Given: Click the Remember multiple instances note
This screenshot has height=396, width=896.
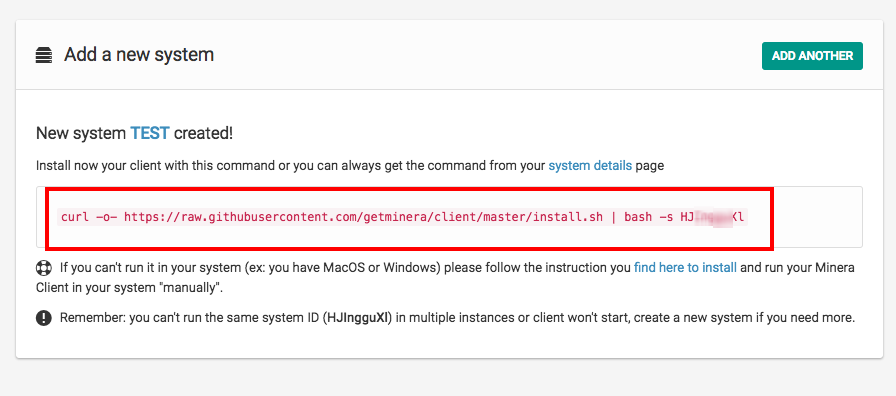Looking at the screenshot, I should [x=457, y=318].
